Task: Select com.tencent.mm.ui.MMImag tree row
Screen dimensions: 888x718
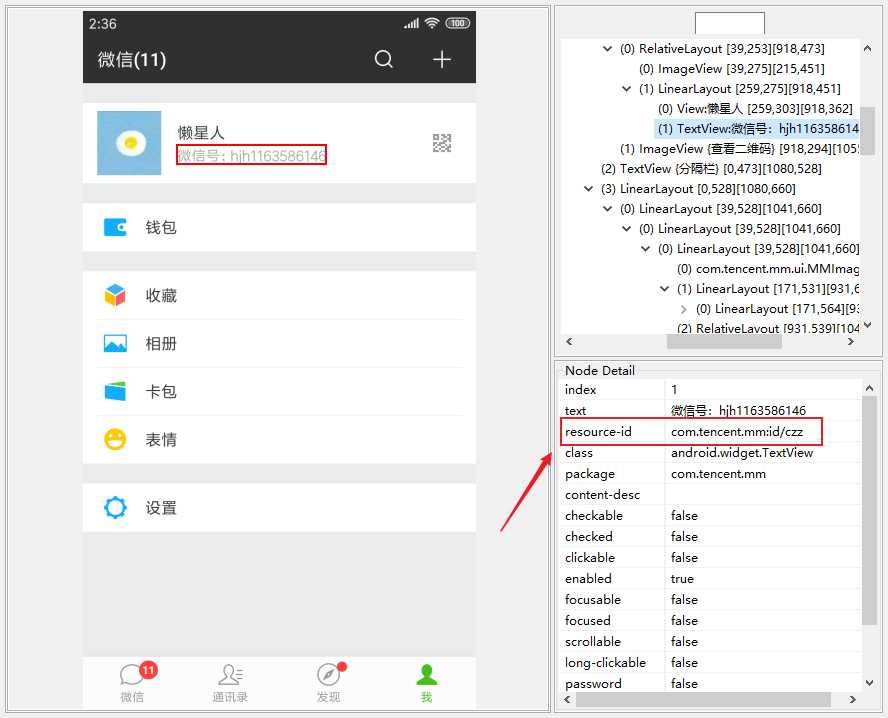Action: [768, 268]
